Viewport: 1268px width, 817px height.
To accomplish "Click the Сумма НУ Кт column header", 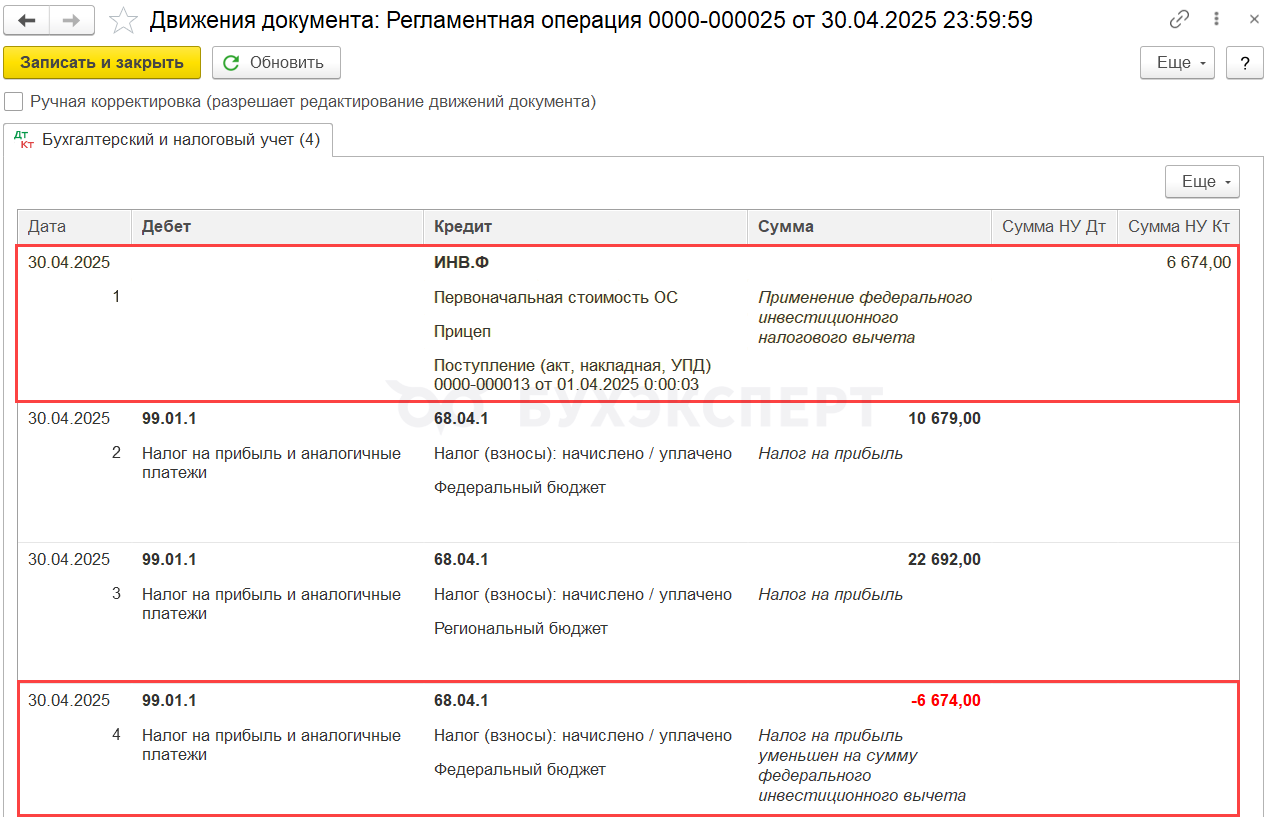I will click(1179, 226).
